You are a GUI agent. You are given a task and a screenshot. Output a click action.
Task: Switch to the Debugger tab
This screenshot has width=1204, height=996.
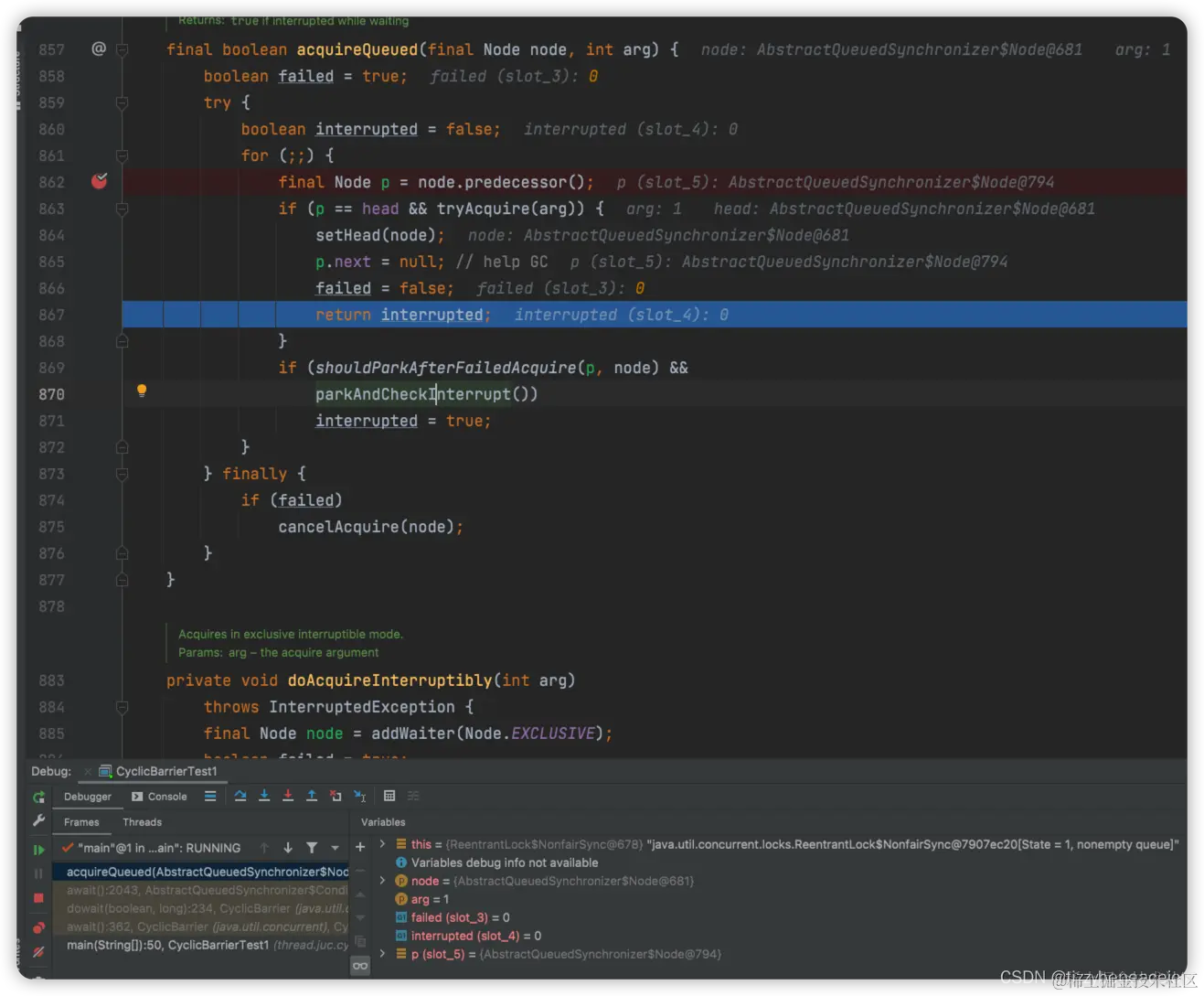click(x=88, y=797)
